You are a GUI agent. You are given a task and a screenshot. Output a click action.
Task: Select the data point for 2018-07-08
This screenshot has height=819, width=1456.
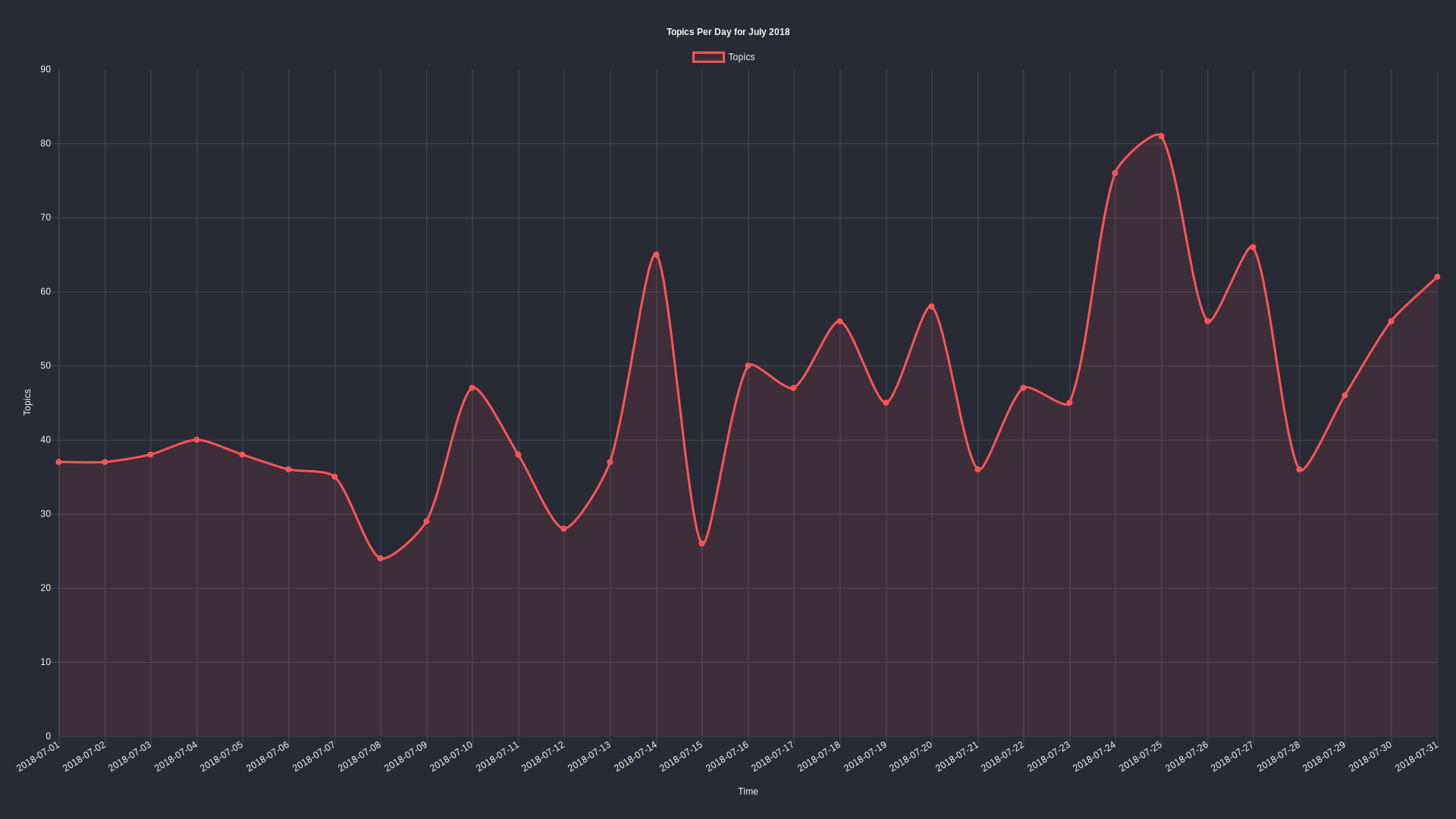click(x=381, y=558)
